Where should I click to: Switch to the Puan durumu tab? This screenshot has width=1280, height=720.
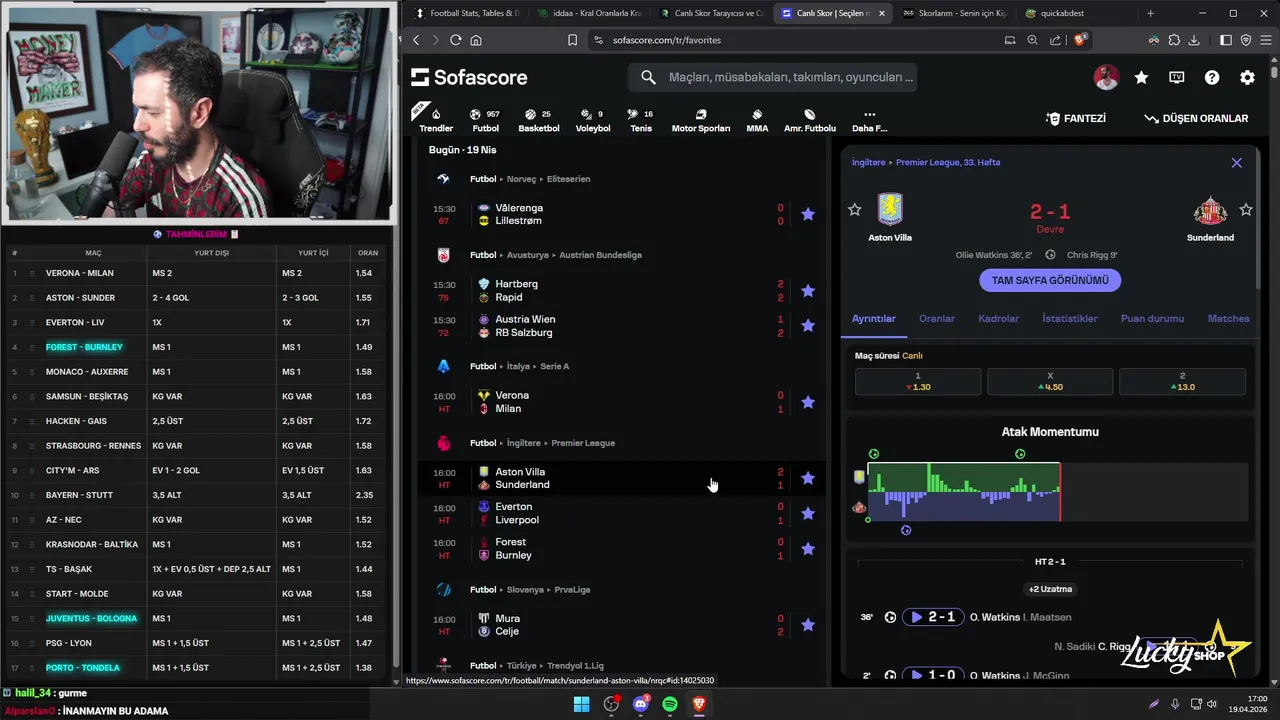coord(1152,318)
